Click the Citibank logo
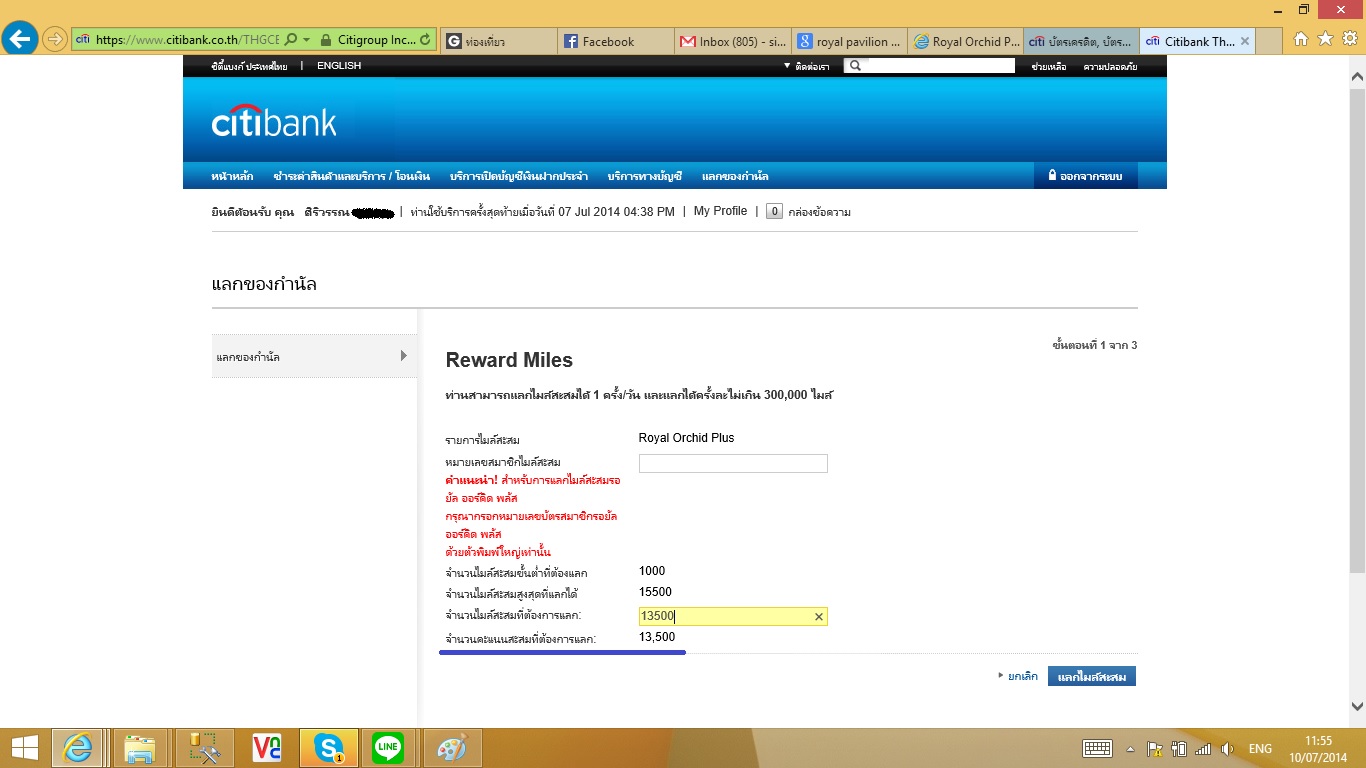The width and height of the screenshot is (1366, 768). coord(274,120)
